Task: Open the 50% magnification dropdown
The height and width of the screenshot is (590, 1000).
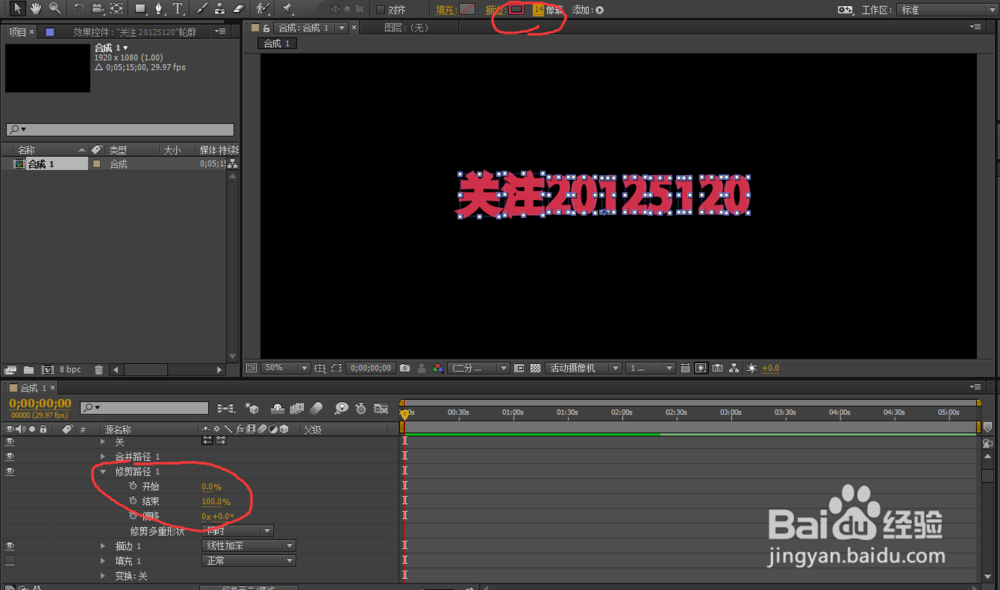Action: click(285, 368)
